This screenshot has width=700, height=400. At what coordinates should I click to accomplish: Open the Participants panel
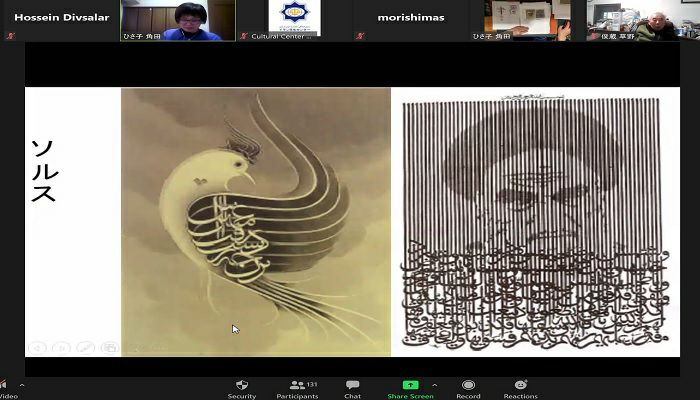296,386
